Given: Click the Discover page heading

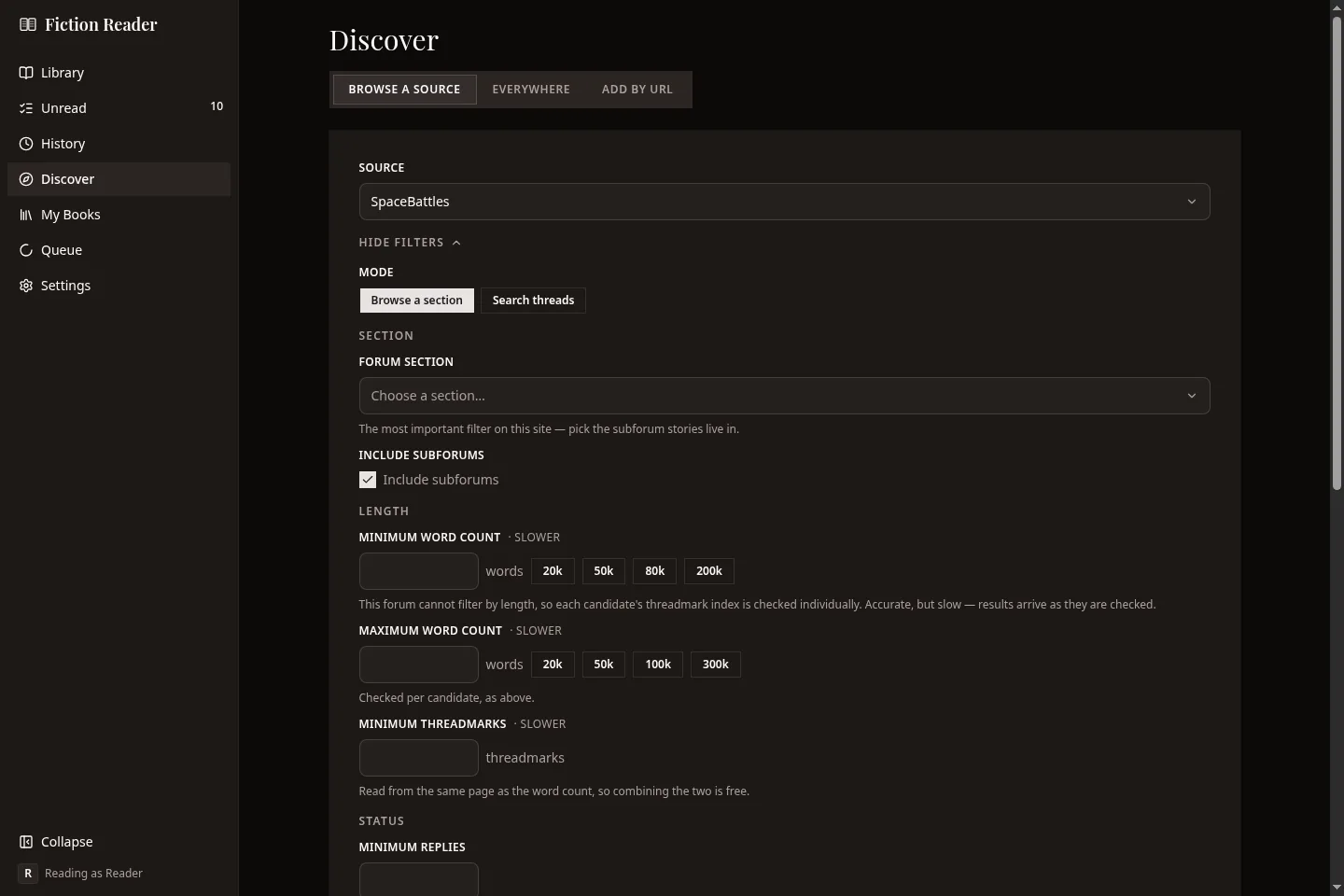Looking at the screenshot, I should [x=384, y=40].
